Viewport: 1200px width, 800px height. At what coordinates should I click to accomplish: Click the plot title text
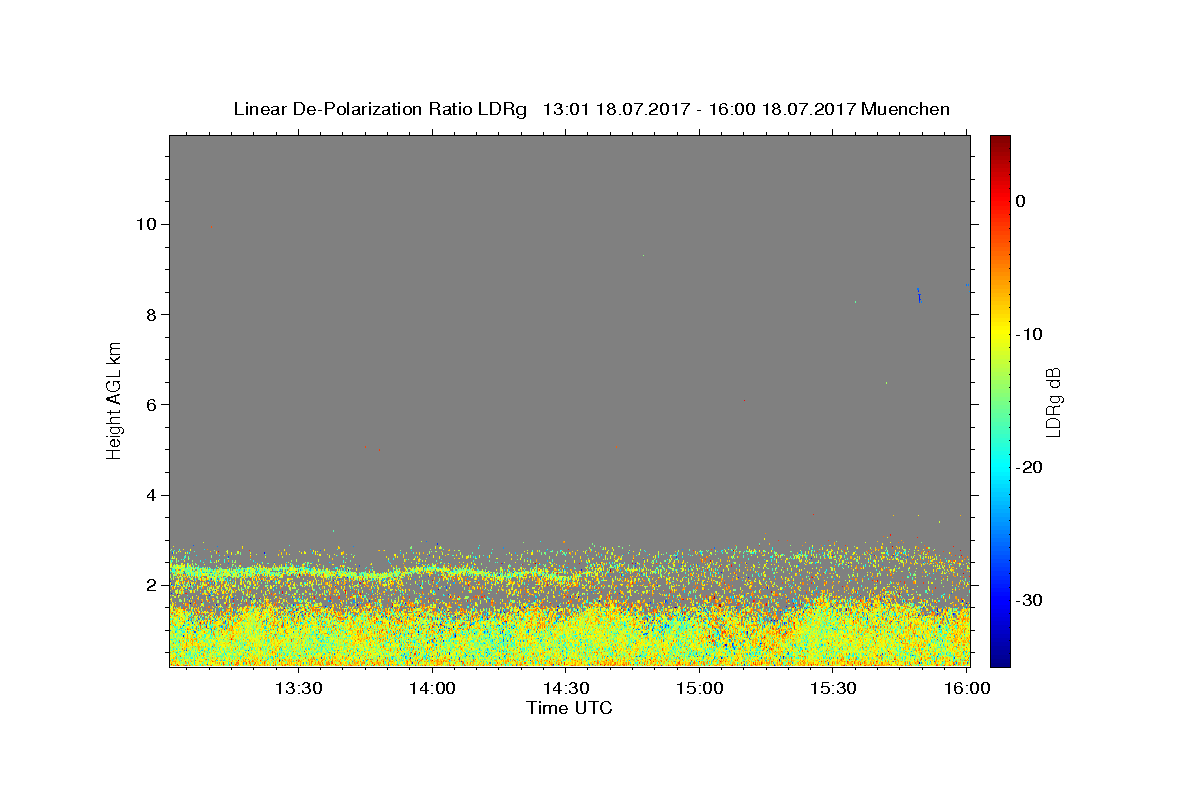(x=591, y=109)
